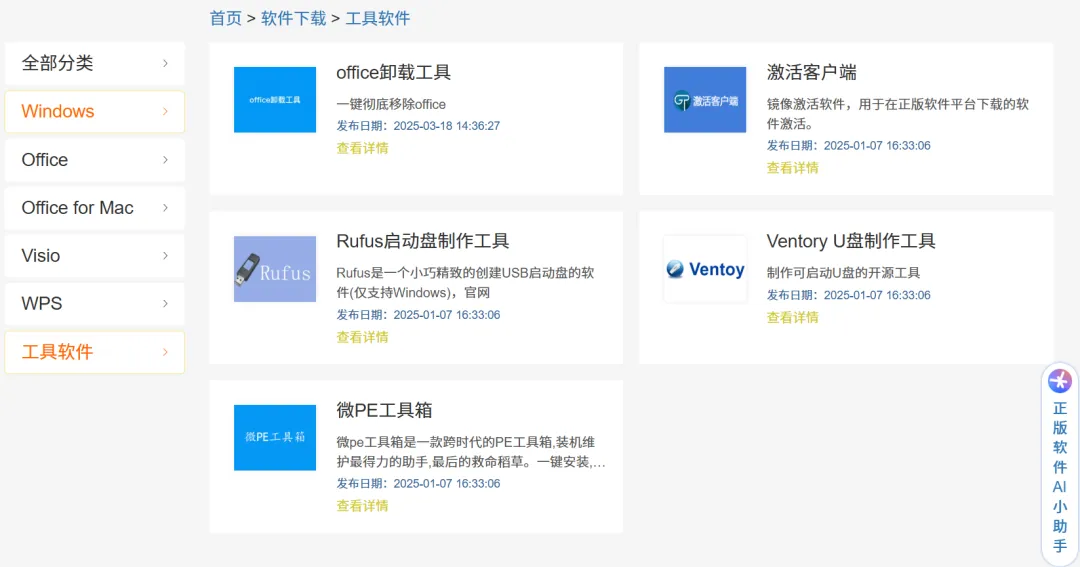The width and height of the screenshot is (1080, 567).
Task: Click description 一键彻底移除office
Action: [391, 105]
